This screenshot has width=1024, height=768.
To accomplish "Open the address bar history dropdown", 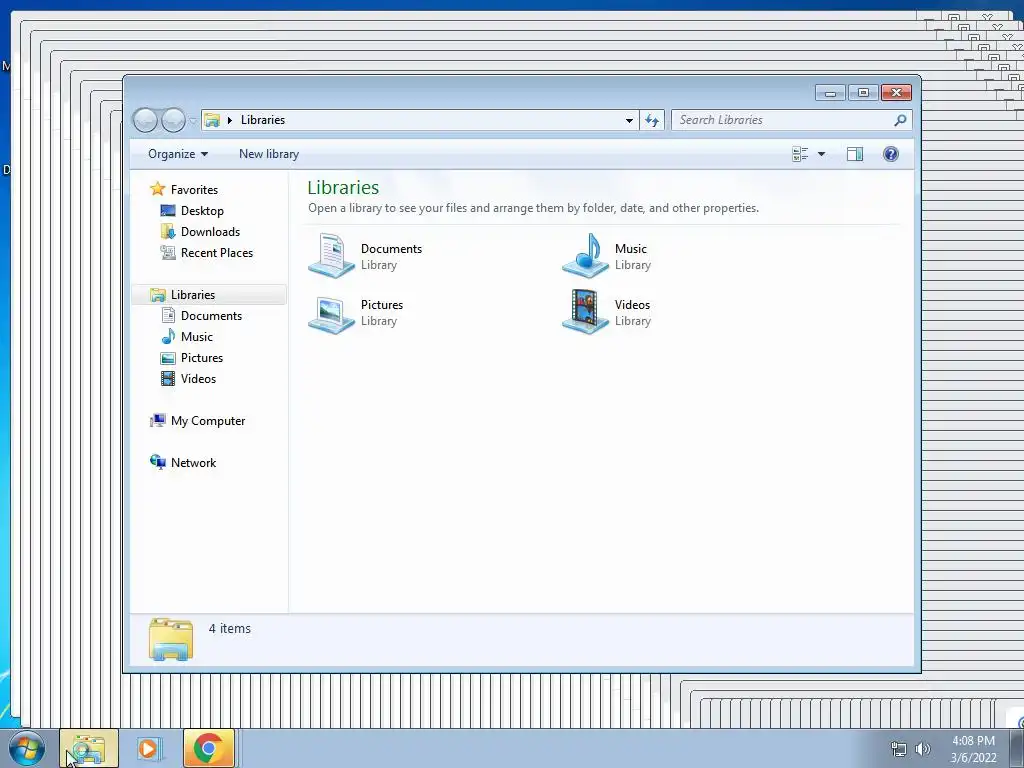I will [629, 120].
